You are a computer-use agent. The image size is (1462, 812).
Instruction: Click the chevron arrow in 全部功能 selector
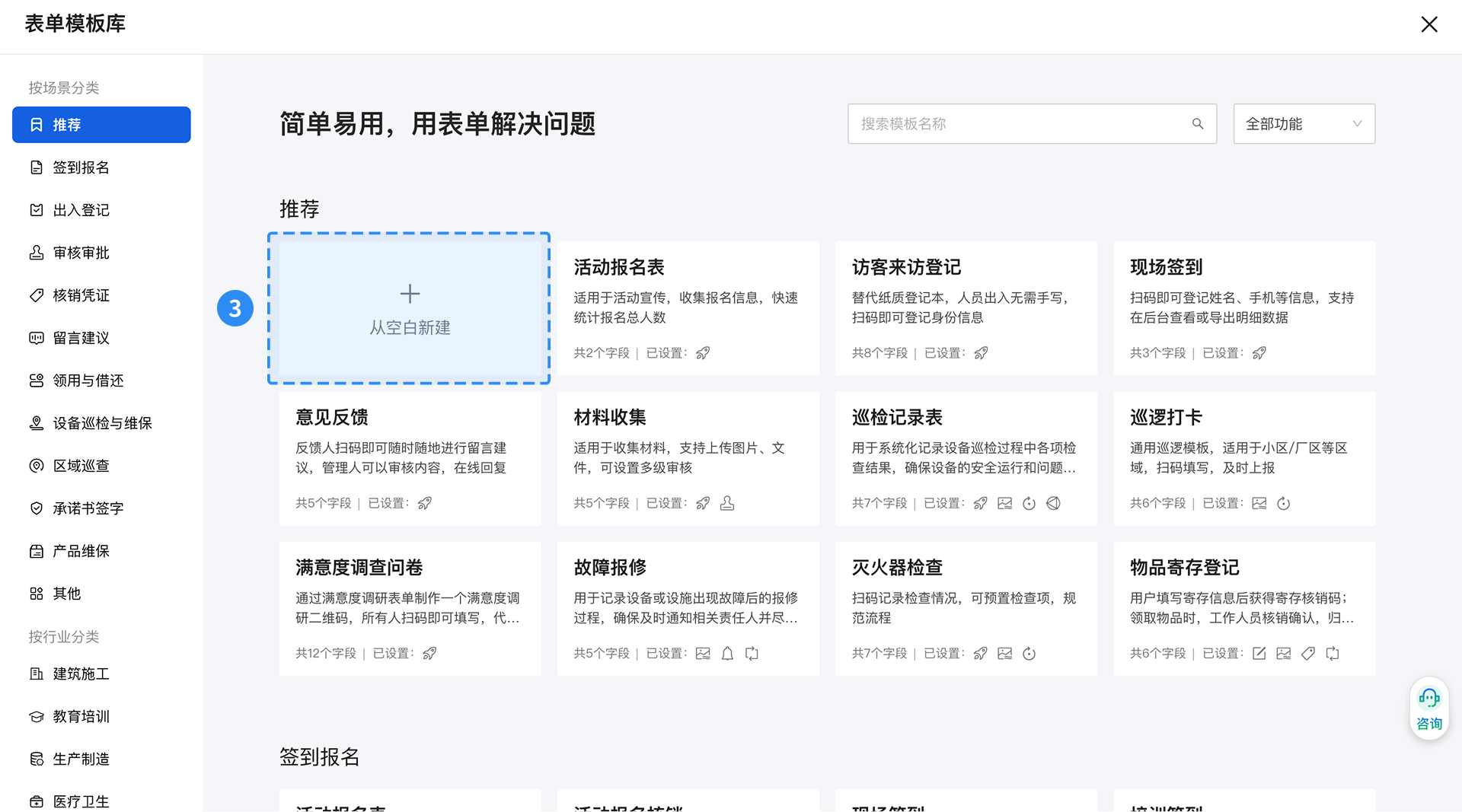tap(1356, 124)
